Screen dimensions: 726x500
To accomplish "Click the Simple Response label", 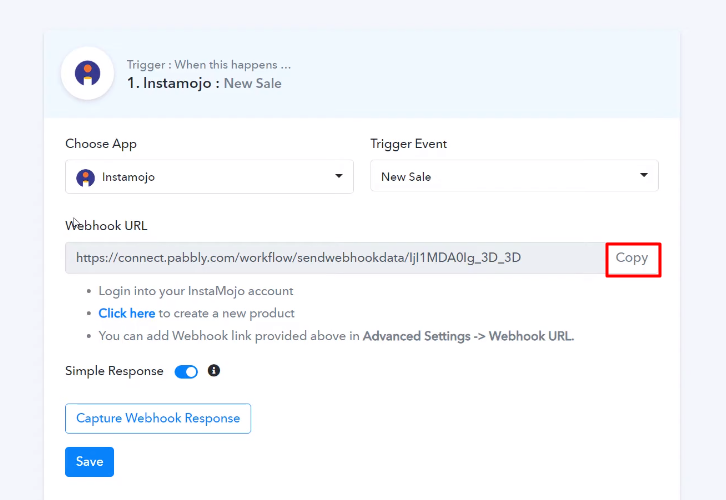I will click(114, 371).
